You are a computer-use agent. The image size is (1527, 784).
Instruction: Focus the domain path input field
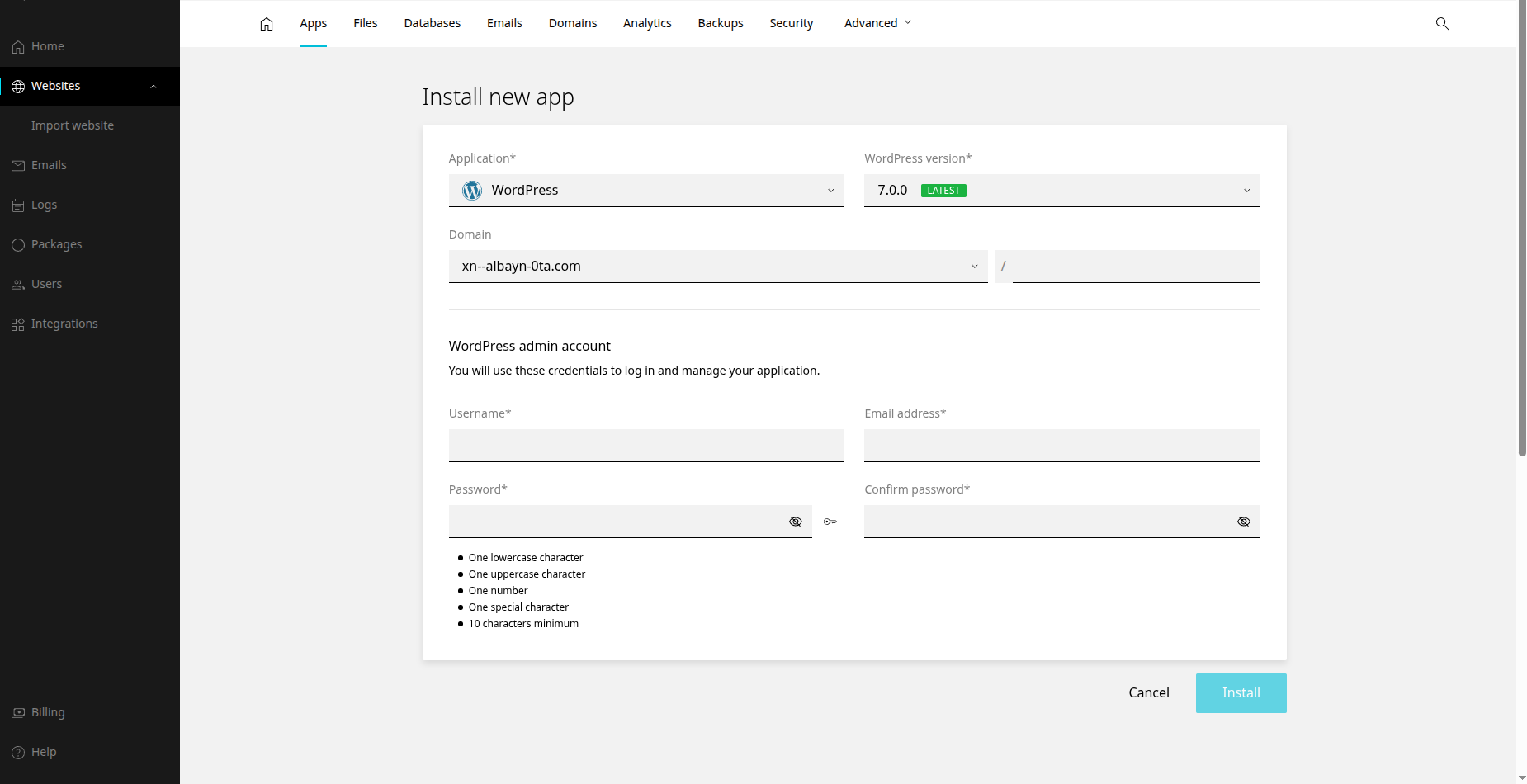(1137, 267)
